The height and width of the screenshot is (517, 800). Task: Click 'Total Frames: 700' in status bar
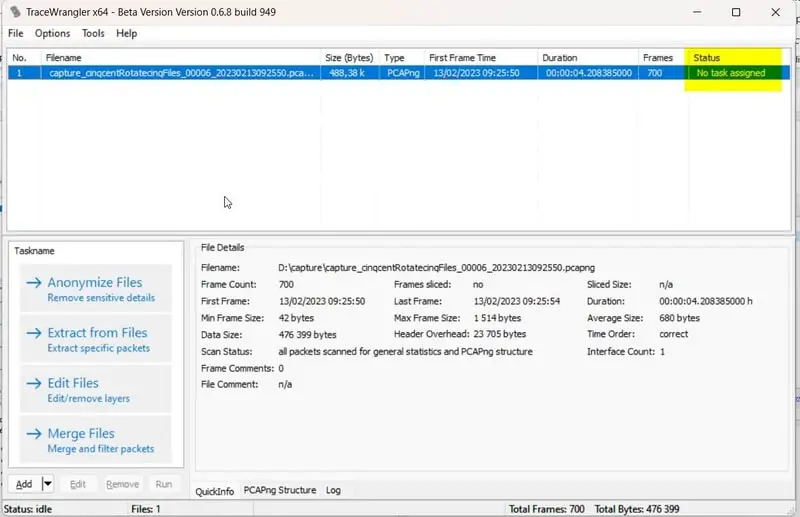coord(546,509)
